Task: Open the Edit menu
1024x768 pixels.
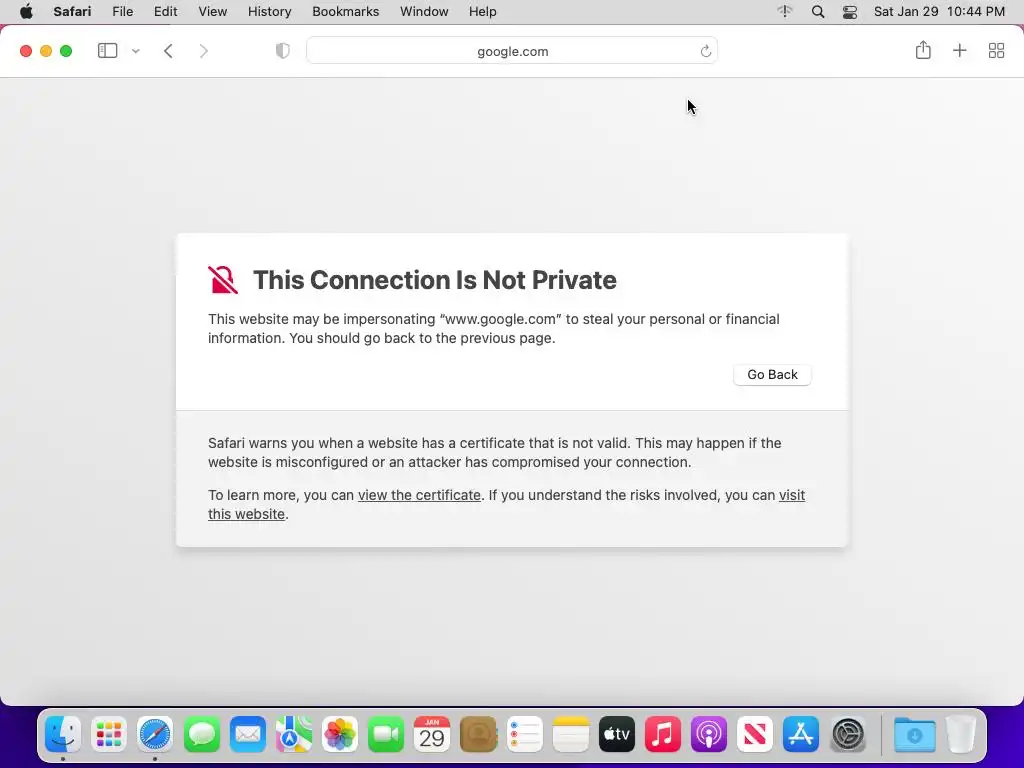Action: click(x=165, y=12)
